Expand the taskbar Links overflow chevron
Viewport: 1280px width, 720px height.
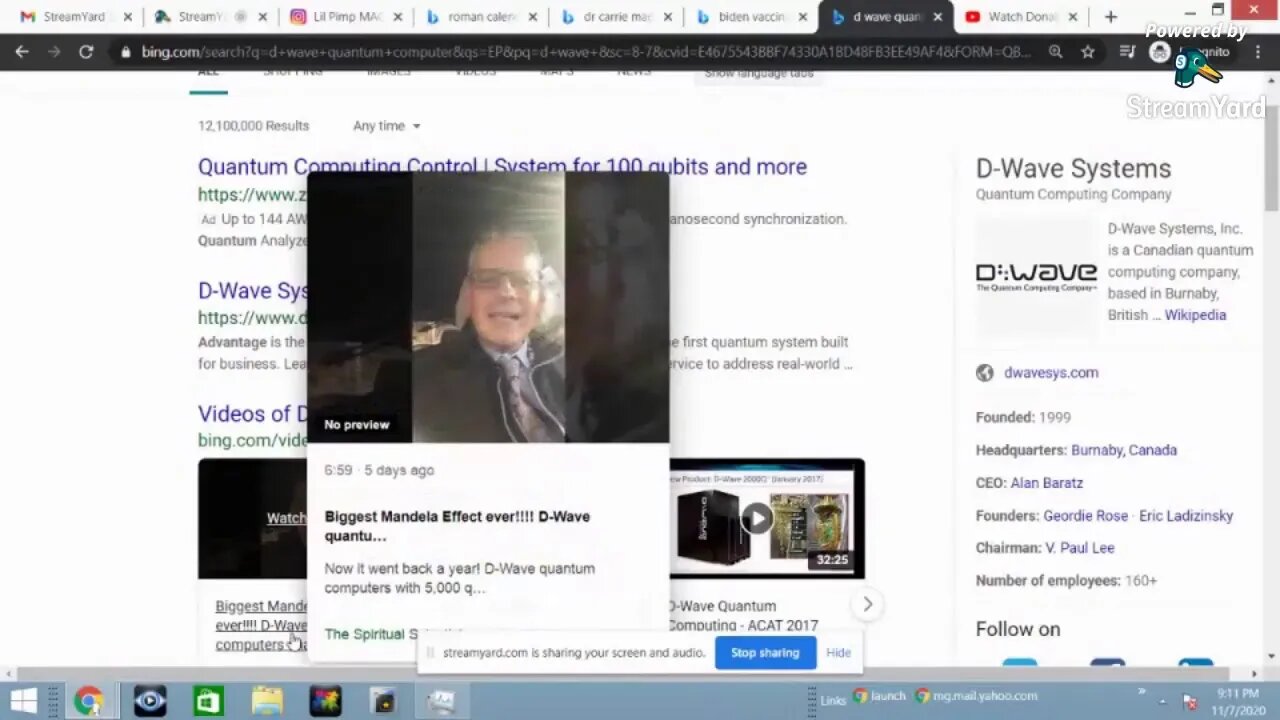coord(1142,693)
